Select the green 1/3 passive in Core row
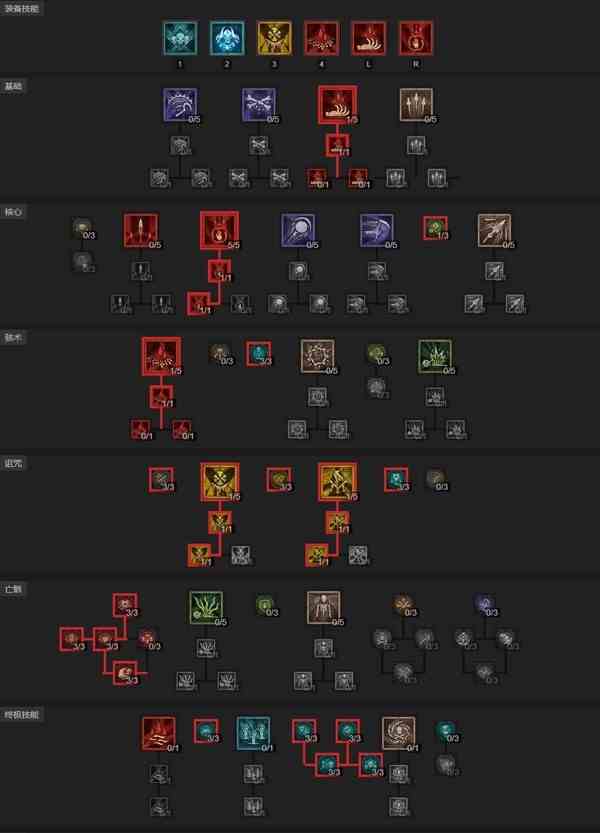Image resolution: width=600 pixels, height=833 pixels. pos(435,228)
